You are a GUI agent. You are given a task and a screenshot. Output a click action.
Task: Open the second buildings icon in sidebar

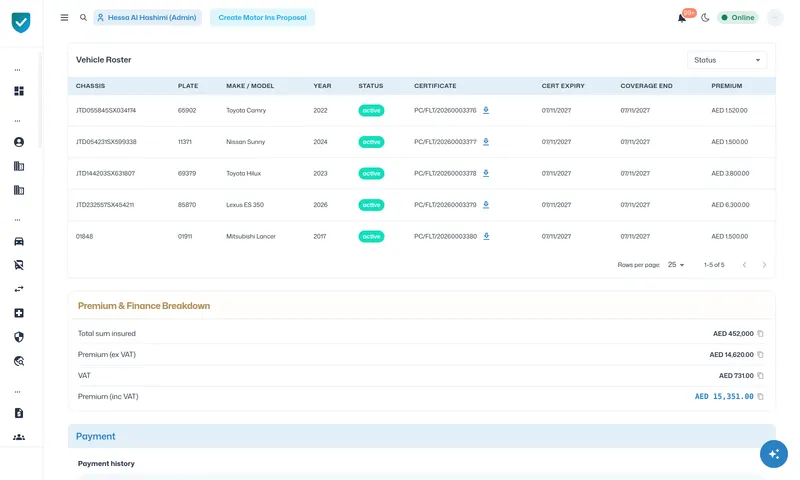(19, 190)
